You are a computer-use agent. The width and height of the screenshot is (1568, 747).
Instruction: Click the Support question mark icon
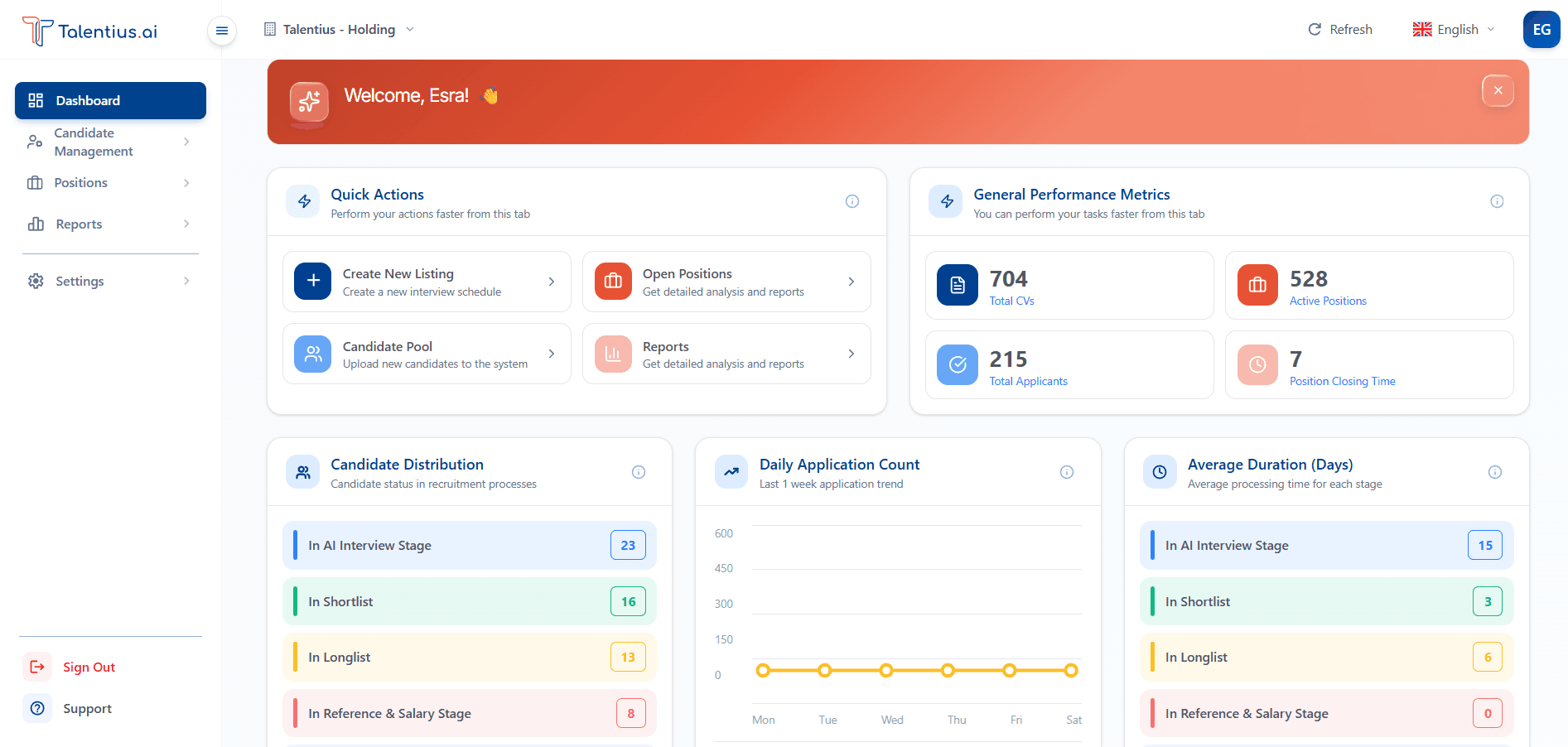[x=37, y=708]
